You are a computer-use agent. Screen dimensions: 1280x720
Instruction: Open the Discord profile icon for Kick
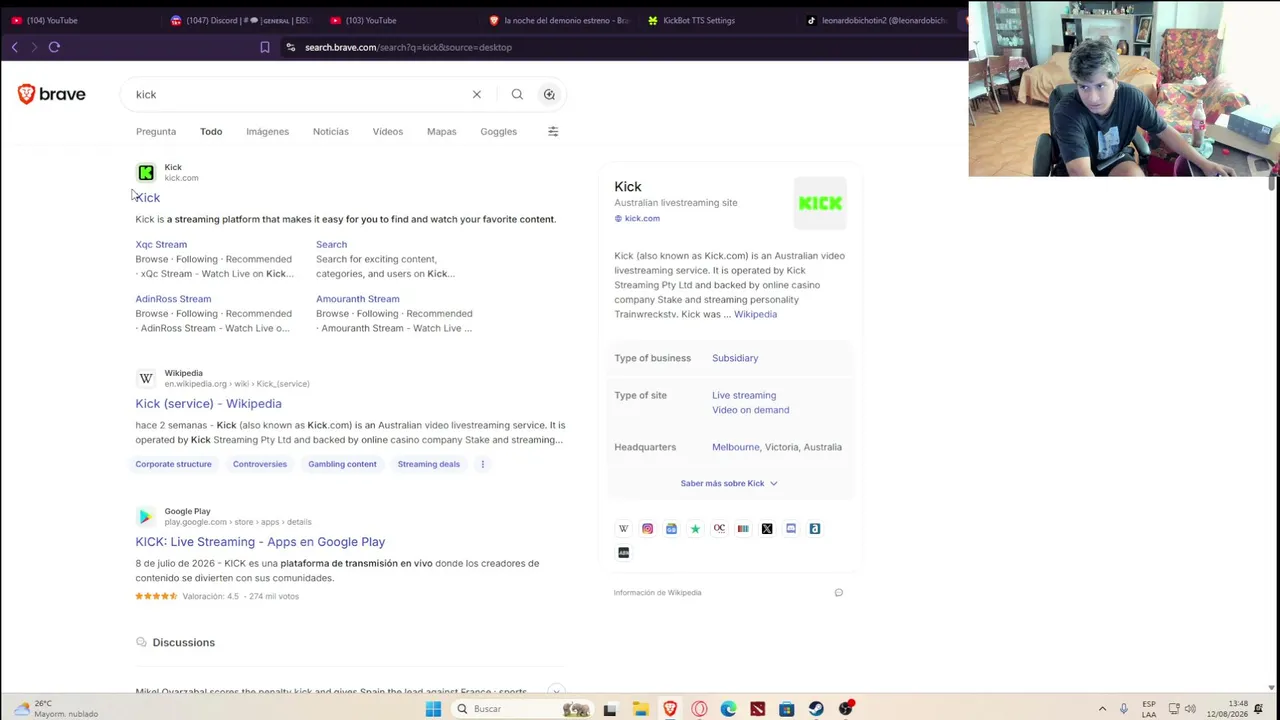791,528
